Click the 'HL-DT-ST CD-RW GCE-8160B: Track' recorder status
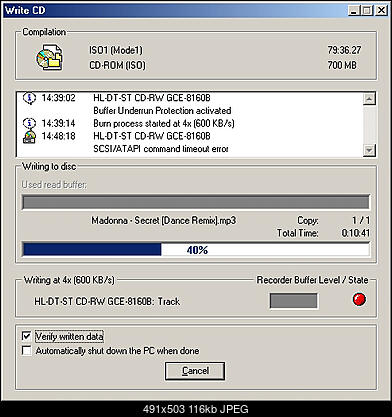This screenshot has height=417, width=392. (107, 301)
